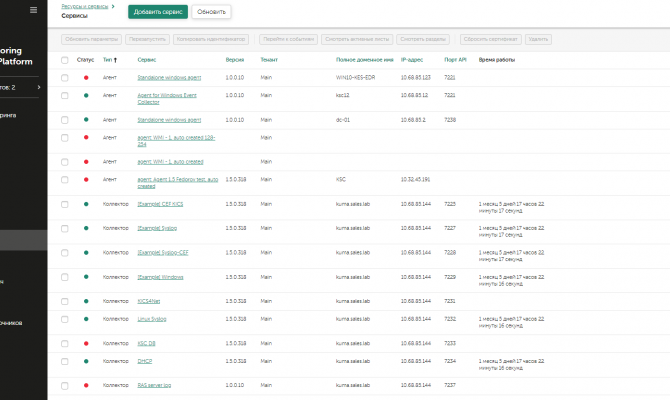This screenshot has height=400, width=670.
Task: Open Standalone windows agent link for WIN10-KES-EDR
Action: click(169, 78)
